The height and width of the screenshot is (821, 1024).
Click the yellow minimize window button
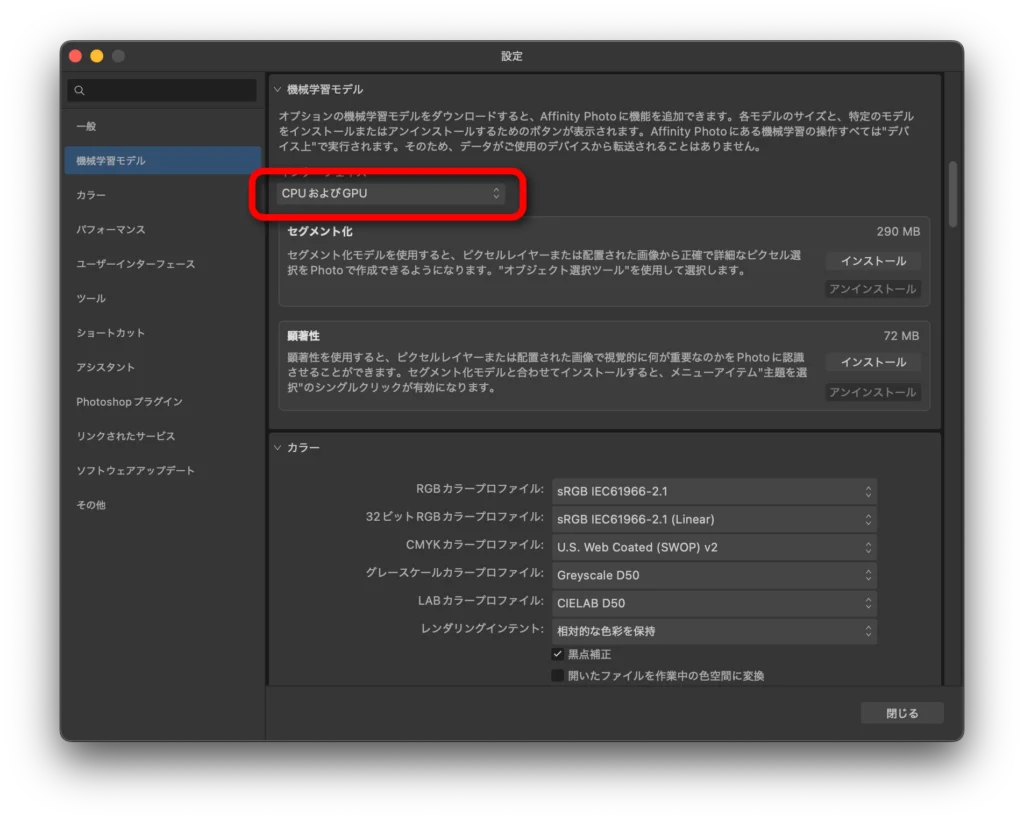coord(97,56)
